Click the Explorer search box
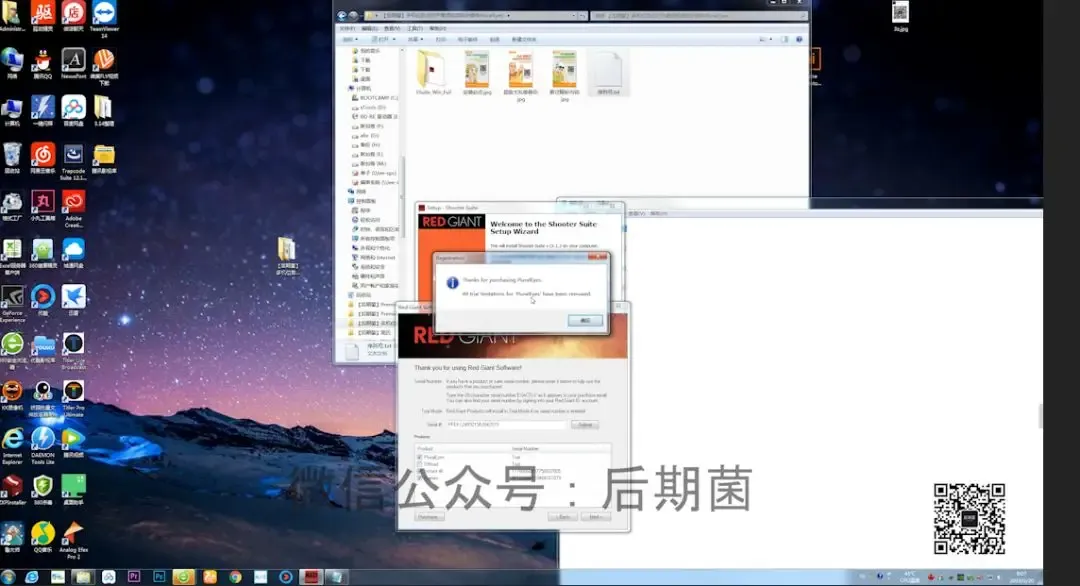The height and width of the screenshot is (586, 1080). 698,15
